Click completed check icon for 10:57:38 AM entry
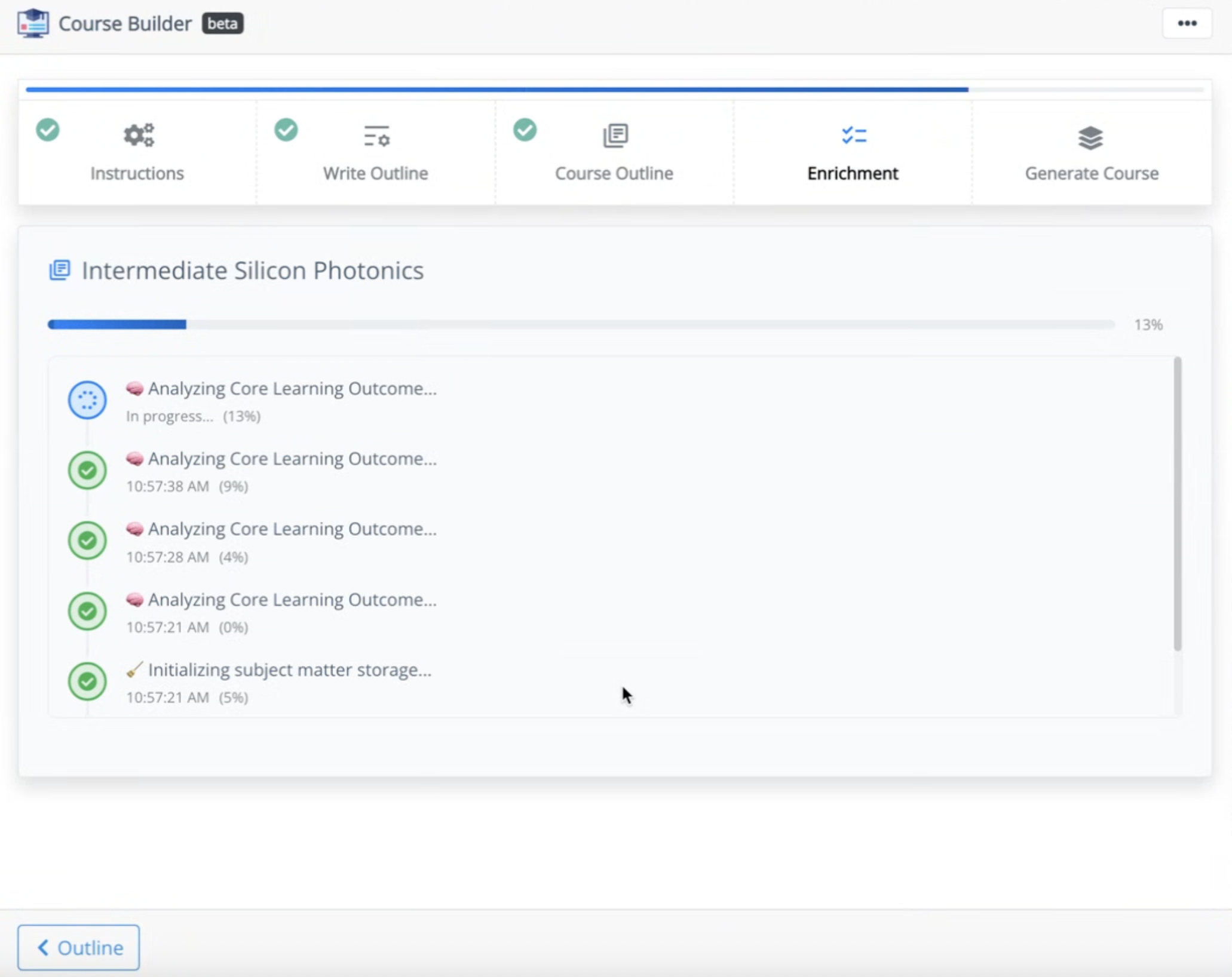The width and height of the screenshot is (1232, 977). [87, 471]
